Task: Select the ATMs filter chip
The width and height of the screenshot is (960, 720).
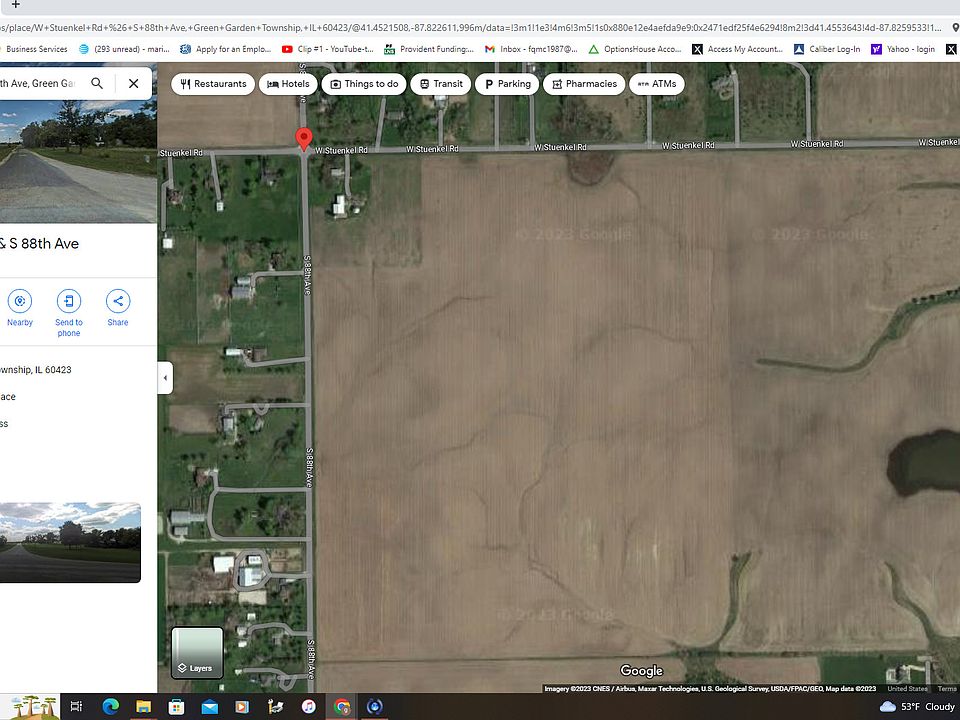Action: (657, 84)
